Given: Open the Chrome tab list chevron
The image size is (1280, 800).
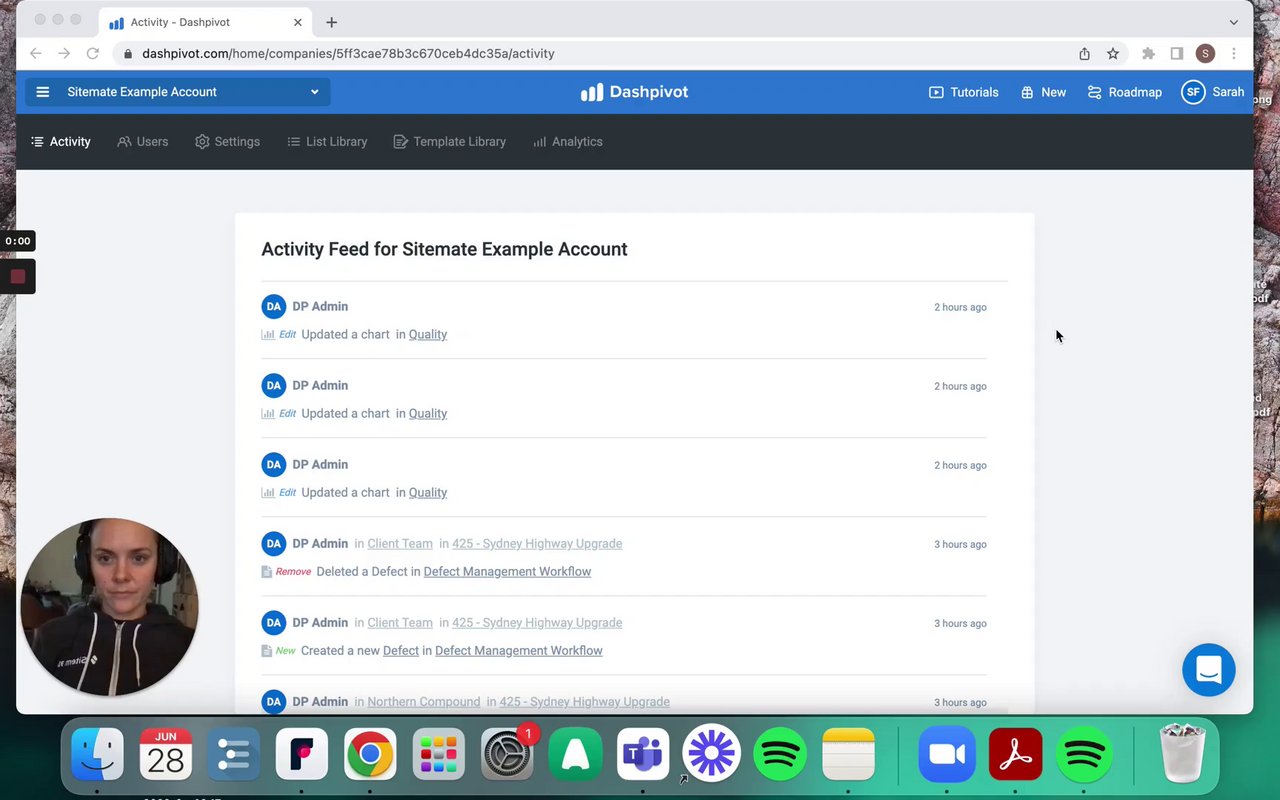Looking at the screenshot, I should (1234, 22).
